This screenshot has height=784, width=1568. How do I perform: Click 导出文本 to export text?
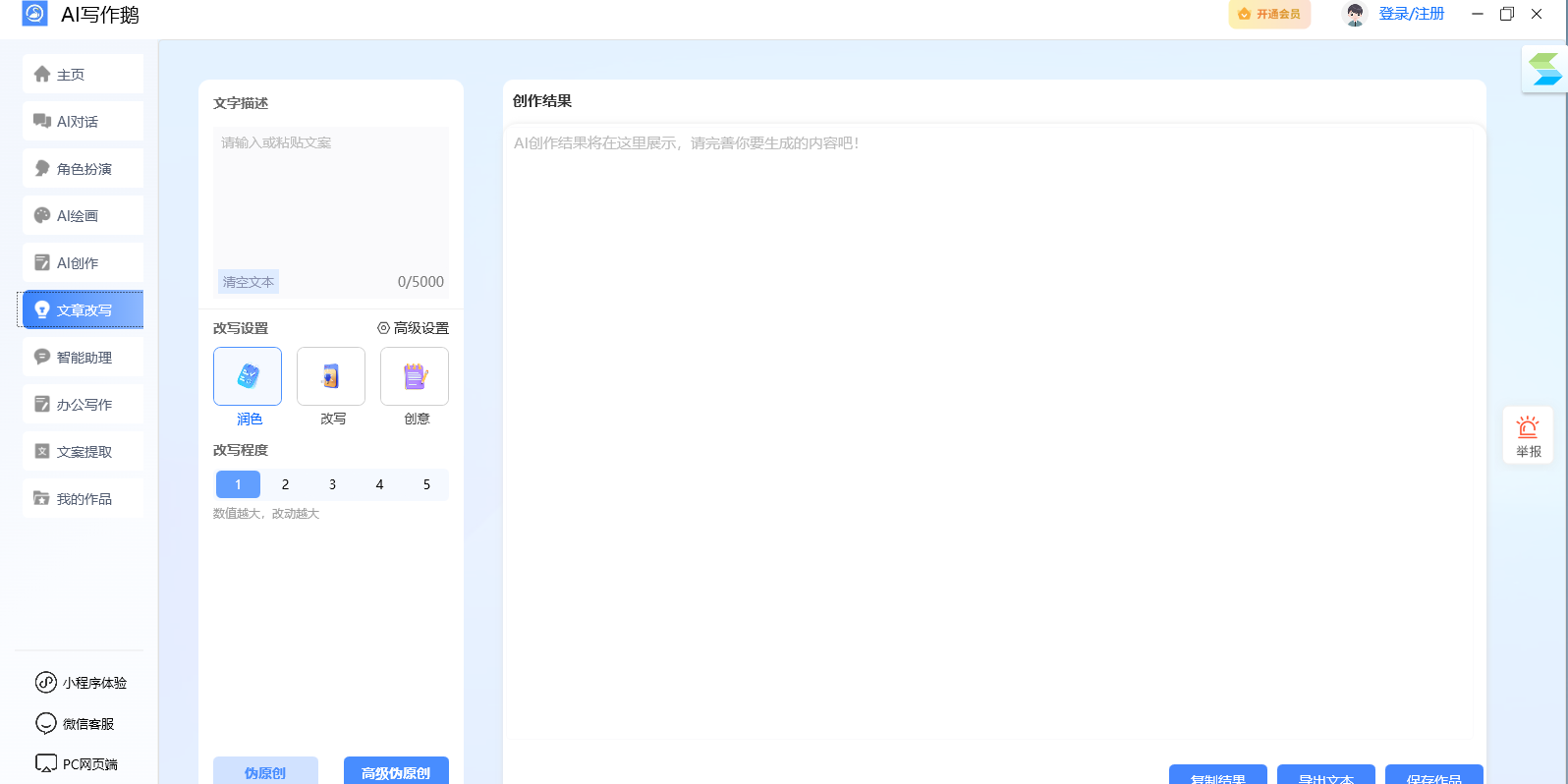click(1326, 775)
